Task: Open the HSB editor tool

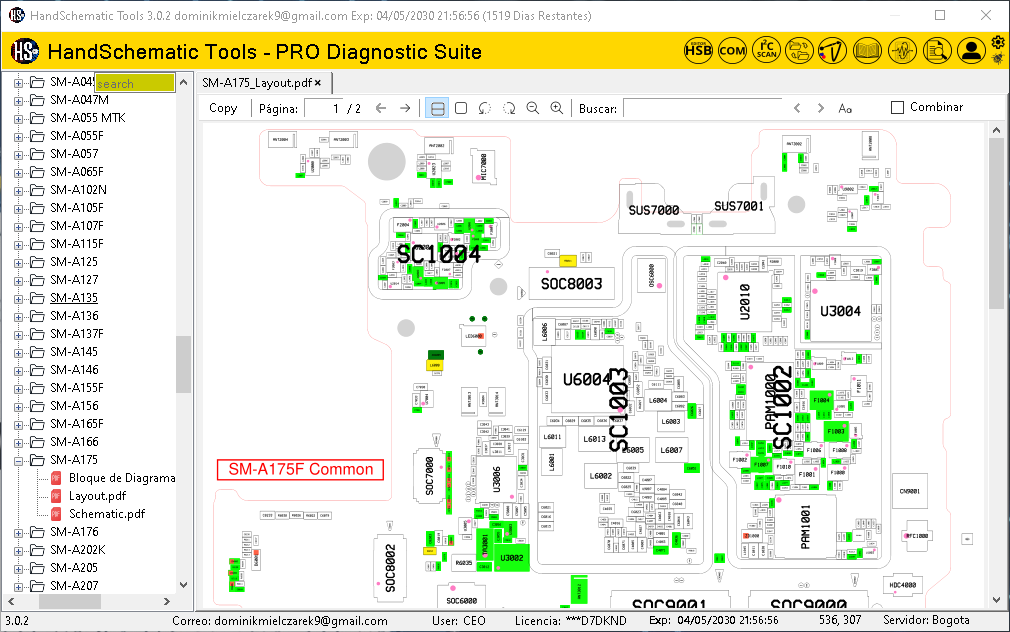Action: point(698,50)
